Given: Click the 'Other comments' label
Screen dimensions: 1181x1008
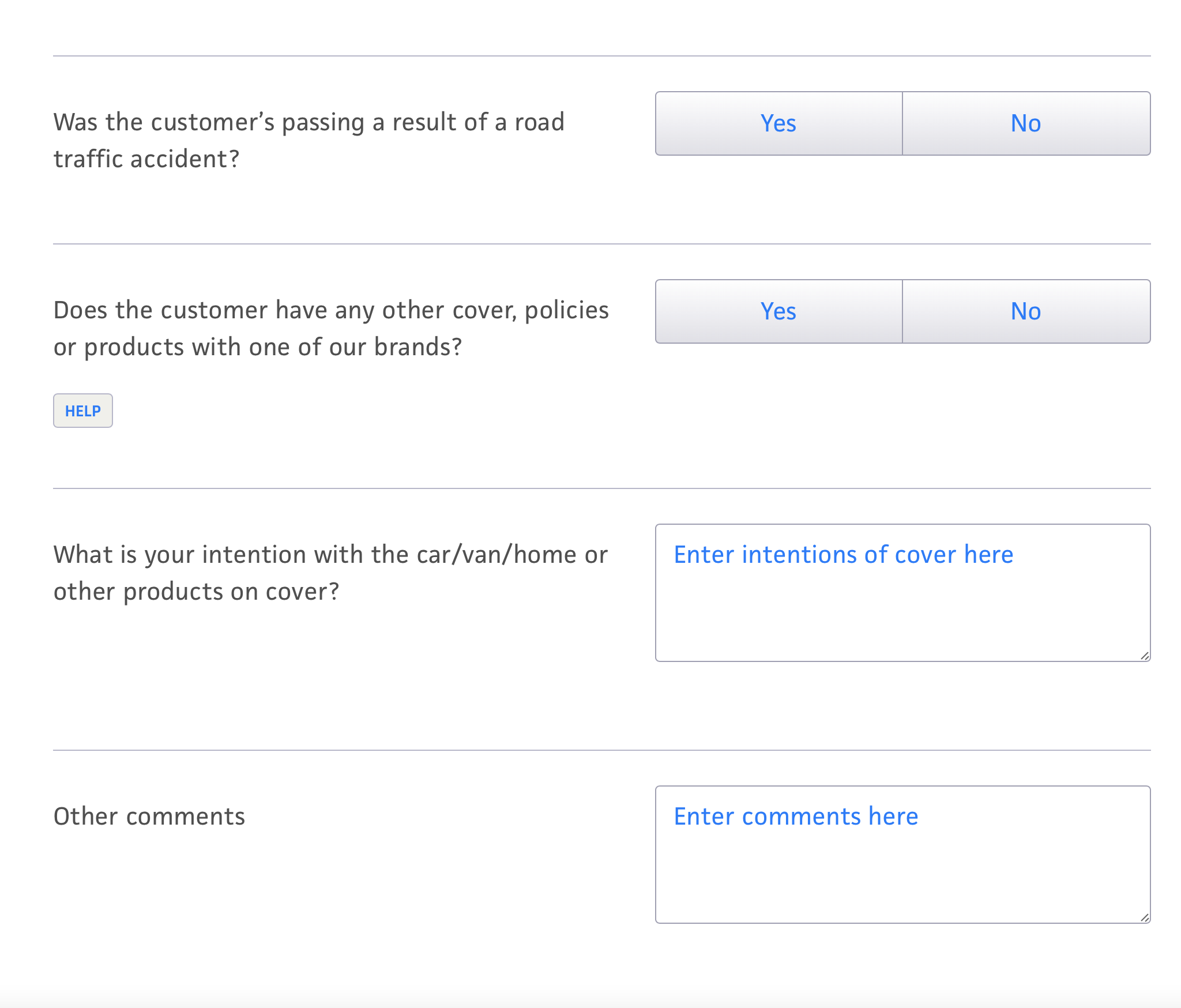Looking at the screenshot, I should point(149,817).
